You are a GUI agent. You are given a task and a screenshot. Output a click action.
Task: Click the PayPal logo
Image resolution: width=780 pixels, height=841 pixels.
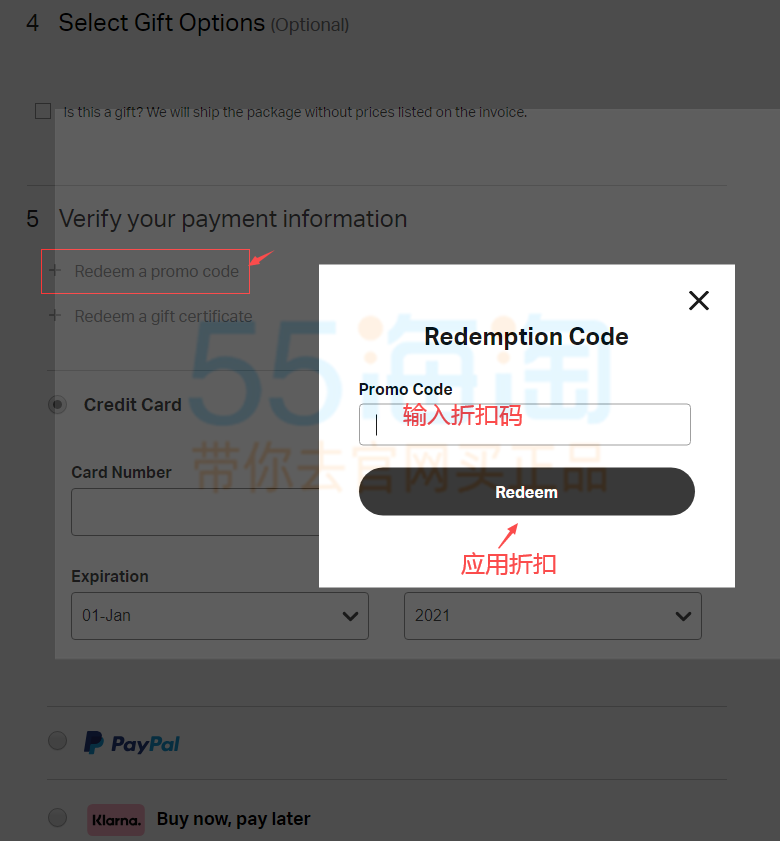[x=132, y=743]
